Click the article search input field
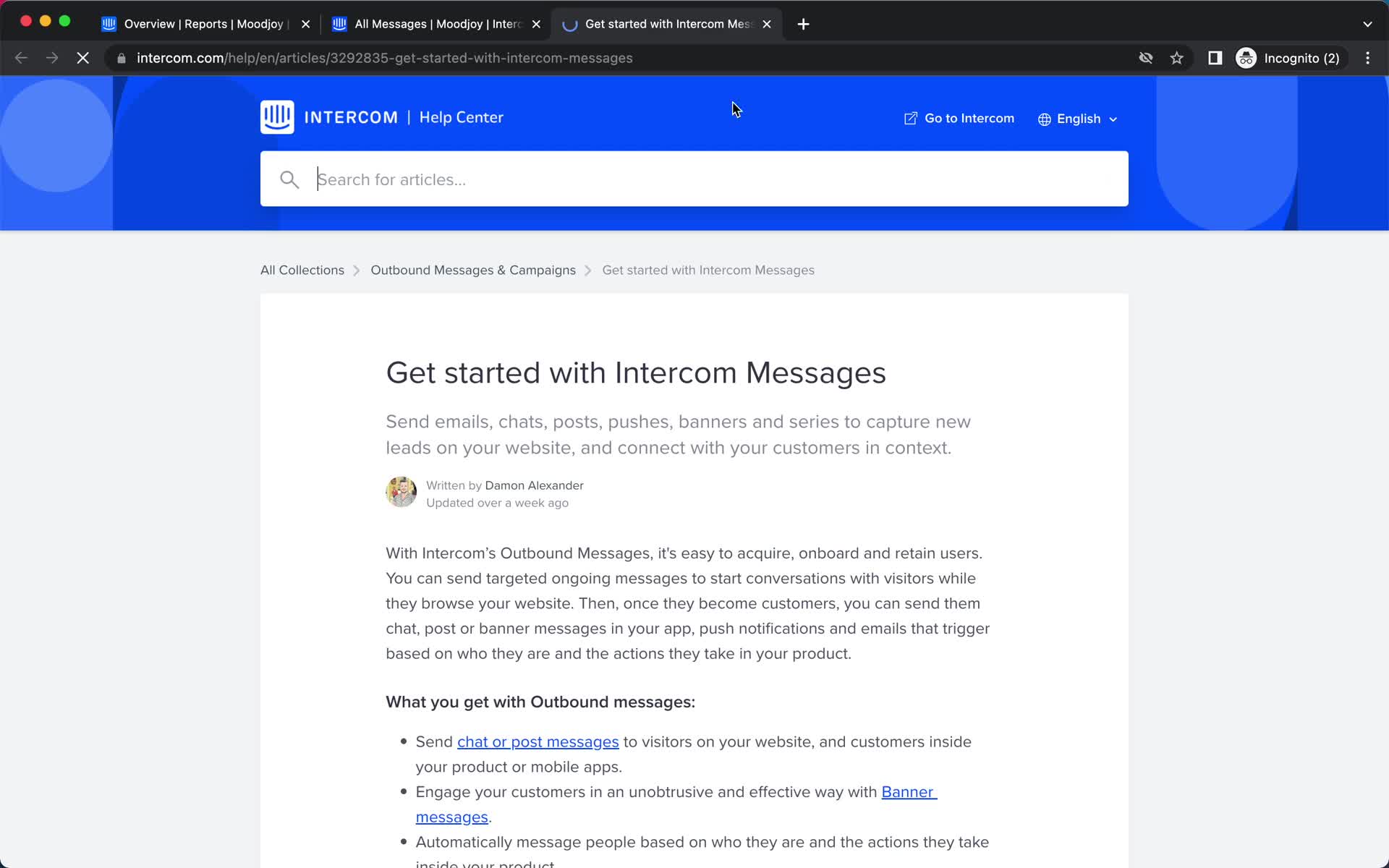Image resolution: width=1389 pixels, height=868 pixels. pyautogui.click(x=694, y=179)
